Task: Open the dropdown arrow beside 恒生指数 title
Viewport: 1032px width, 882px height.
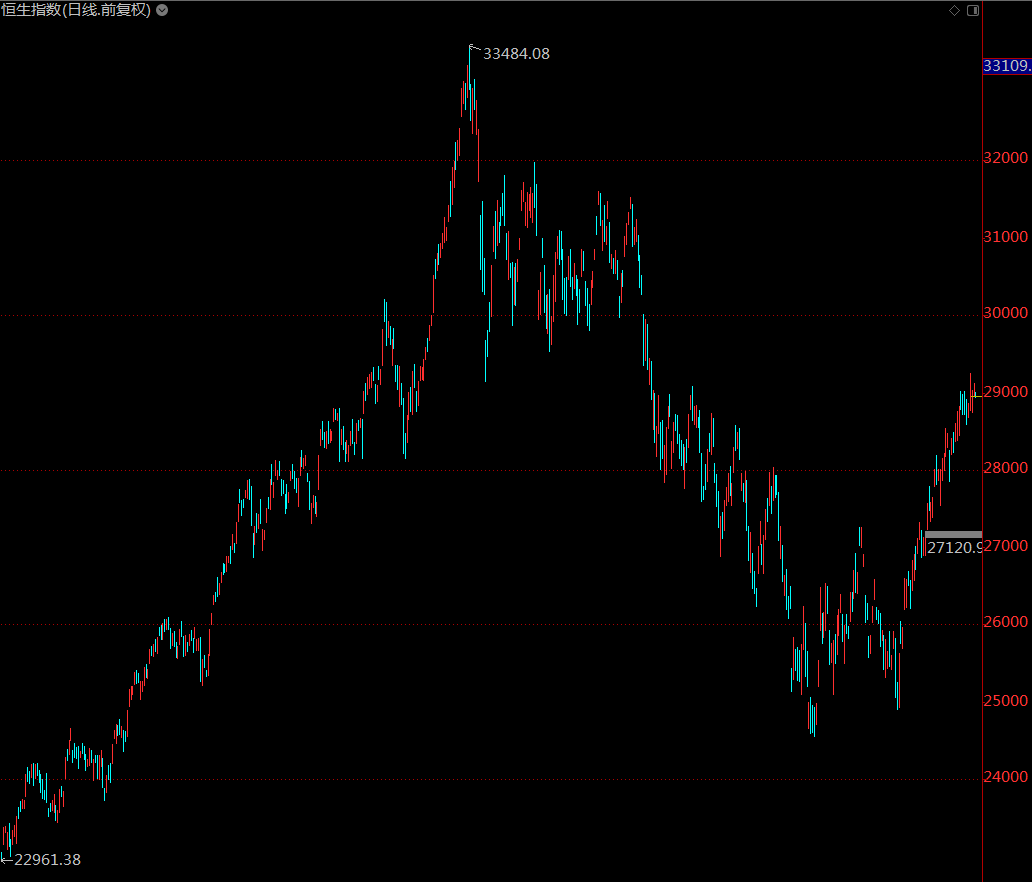Action: [x=163, y=10]
